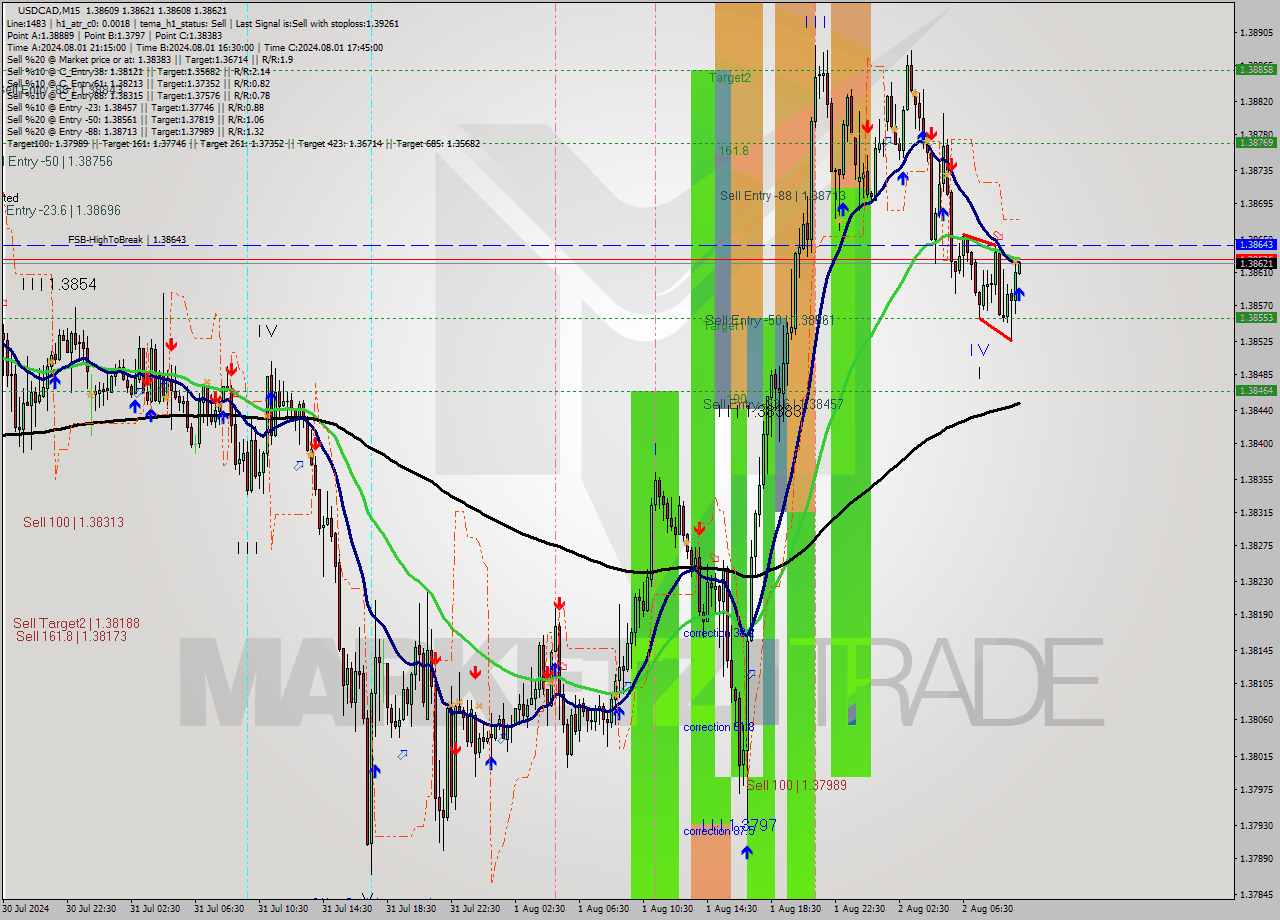
Task: Select the 'correction 61.8' label
Action: click(718, 727)
